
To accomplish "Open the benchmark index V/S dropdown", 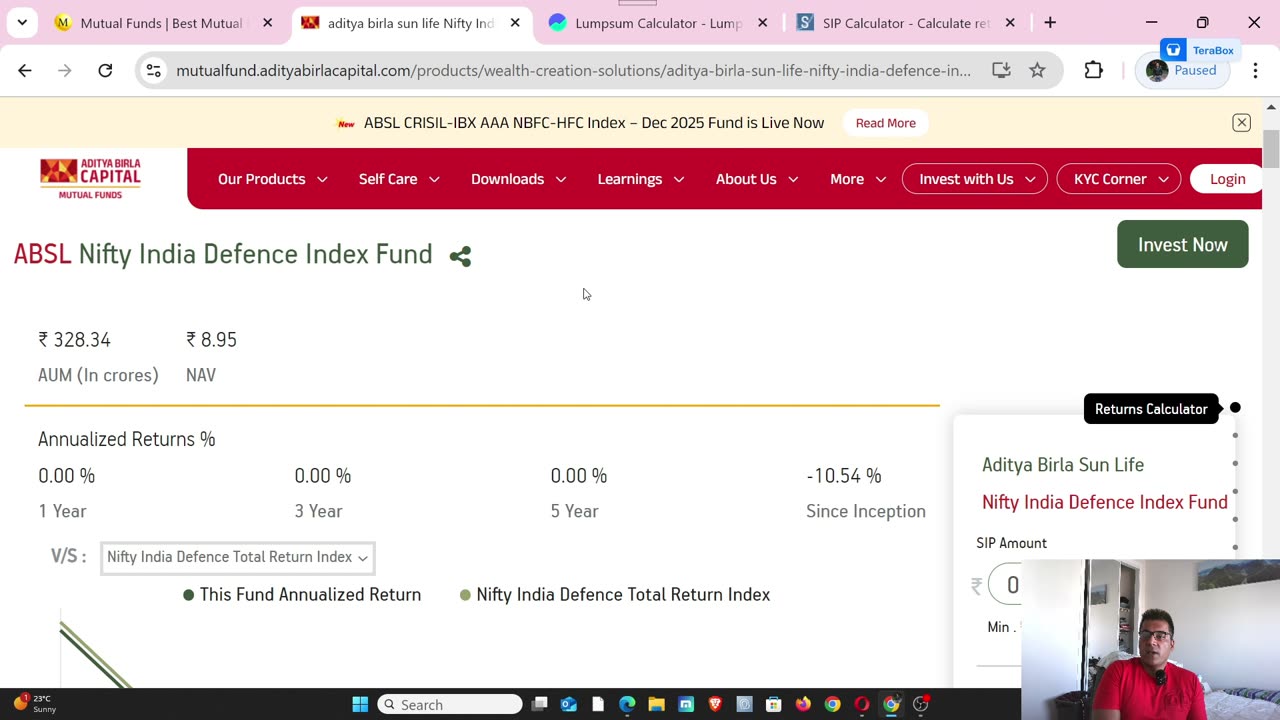I will click(237, 557).
